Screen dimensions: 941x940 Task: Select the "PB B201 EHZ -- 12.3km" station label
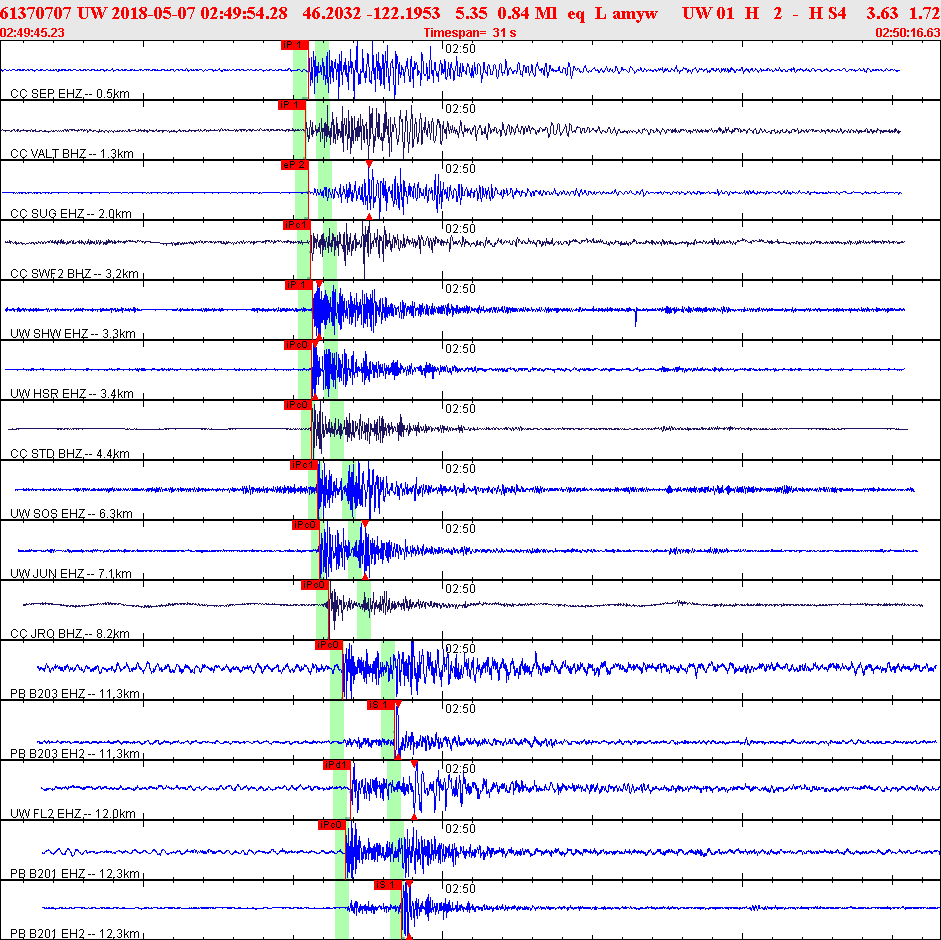[75, 874]
